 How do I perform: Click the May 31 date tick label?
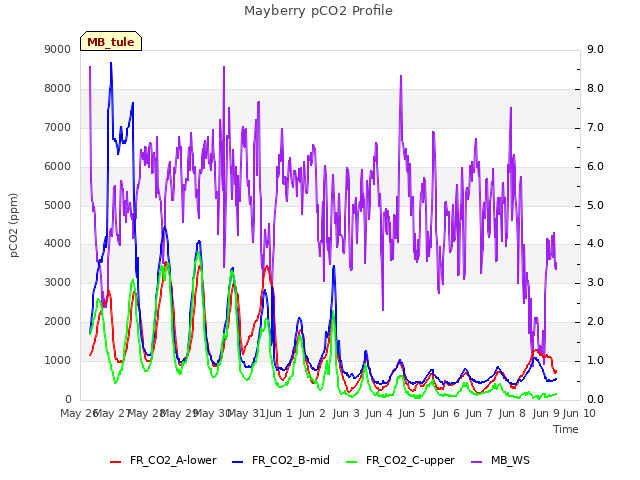coord(246,413)
